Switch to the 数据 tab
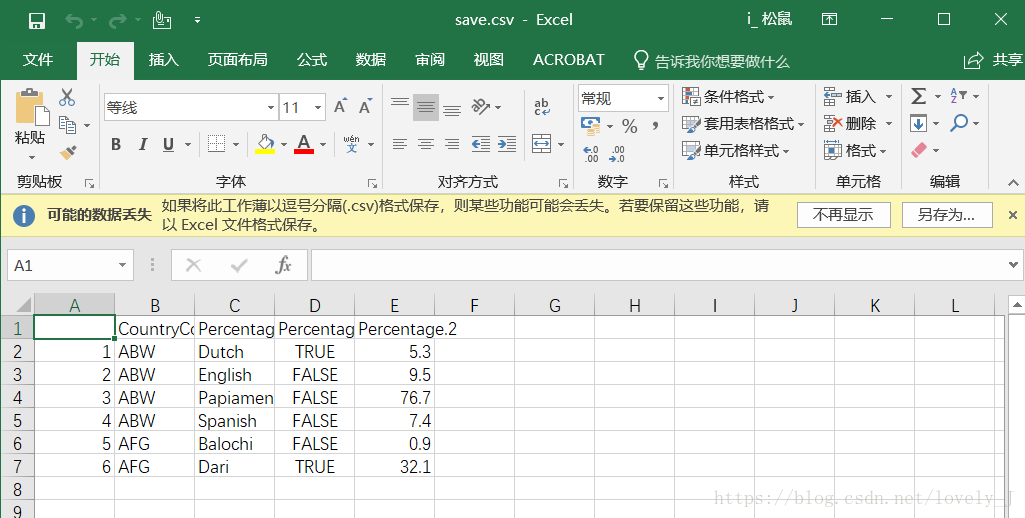The width and height of the screenshot is (1025, 518). pos(371,60)
